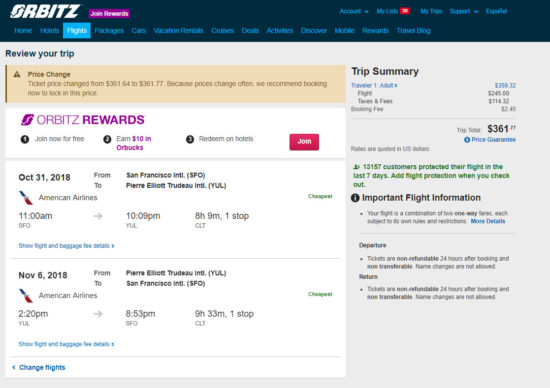Viewport: 550px width, 388px height.
Task: Select the Cruises navigation tab
Action: coord(222,31)
